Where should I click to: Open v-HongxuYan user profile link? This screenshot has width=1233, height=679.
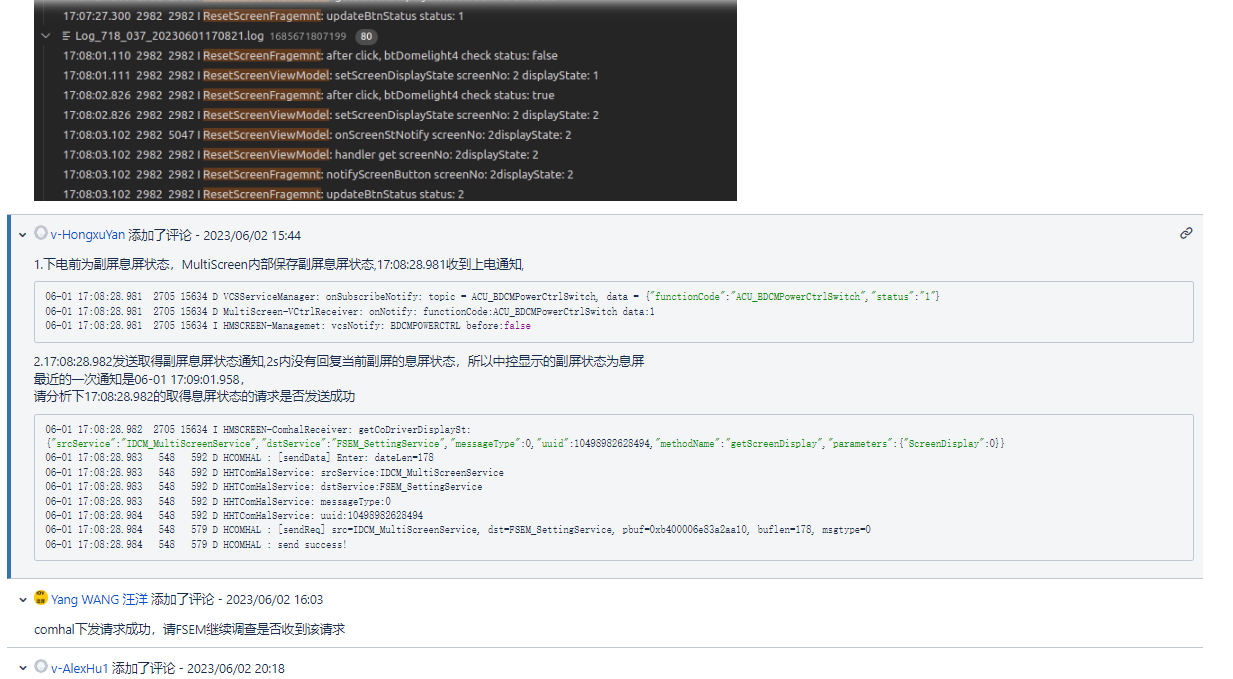click(88, 235)
